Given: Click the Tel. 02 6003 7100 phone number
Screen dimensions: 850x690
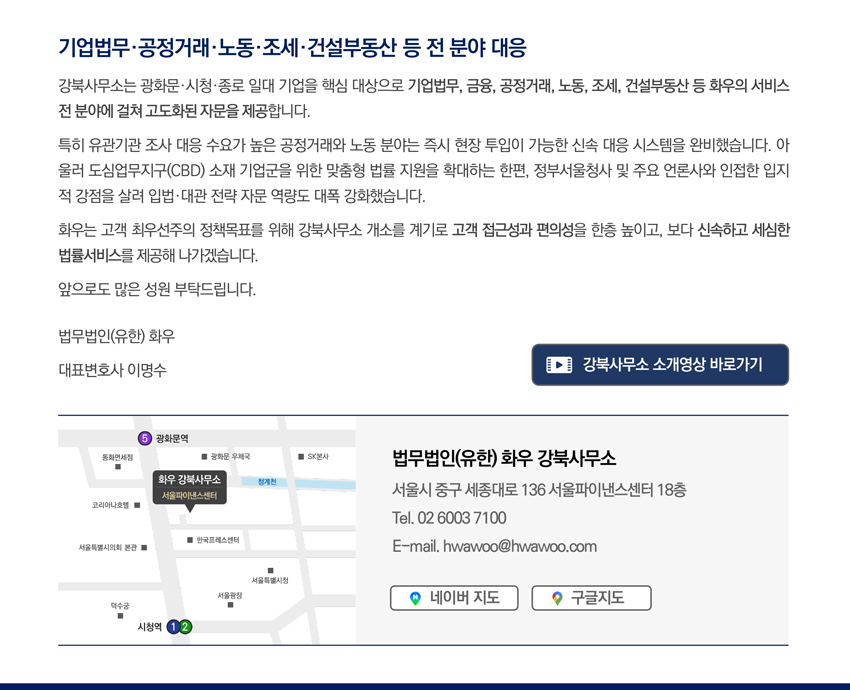Looking at the screenshot, I should click(449, 518).
